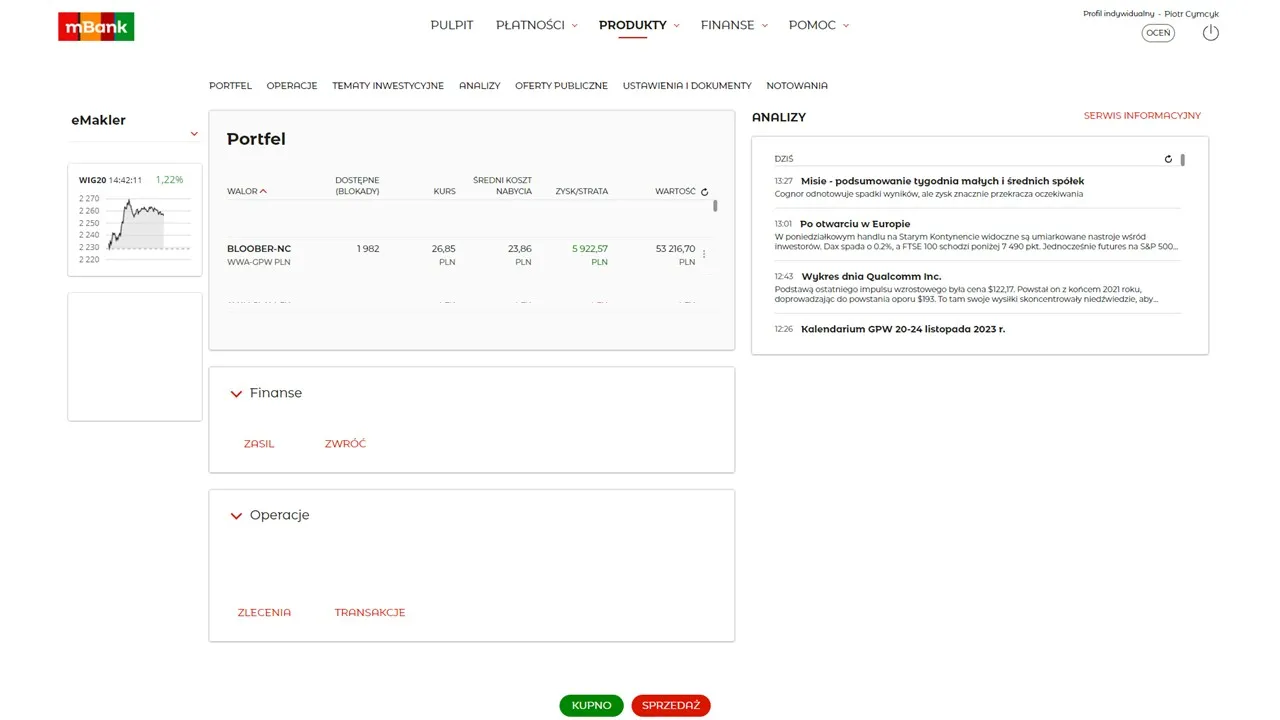Open Serwis Informacyjny link
The width and height of the screenshot is (1280, 720).
tap(1142, 116)
